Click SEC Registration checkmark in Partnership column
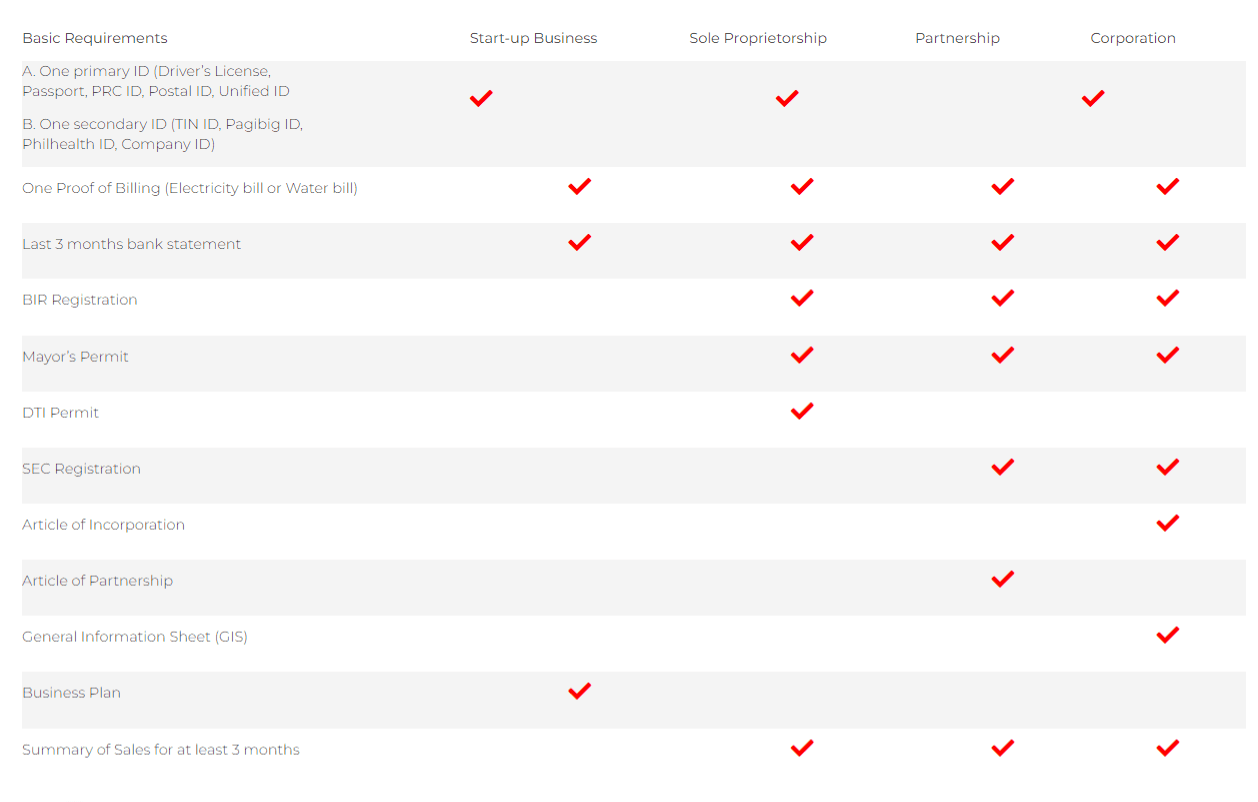1258x802 pixels. (1003, 467)
